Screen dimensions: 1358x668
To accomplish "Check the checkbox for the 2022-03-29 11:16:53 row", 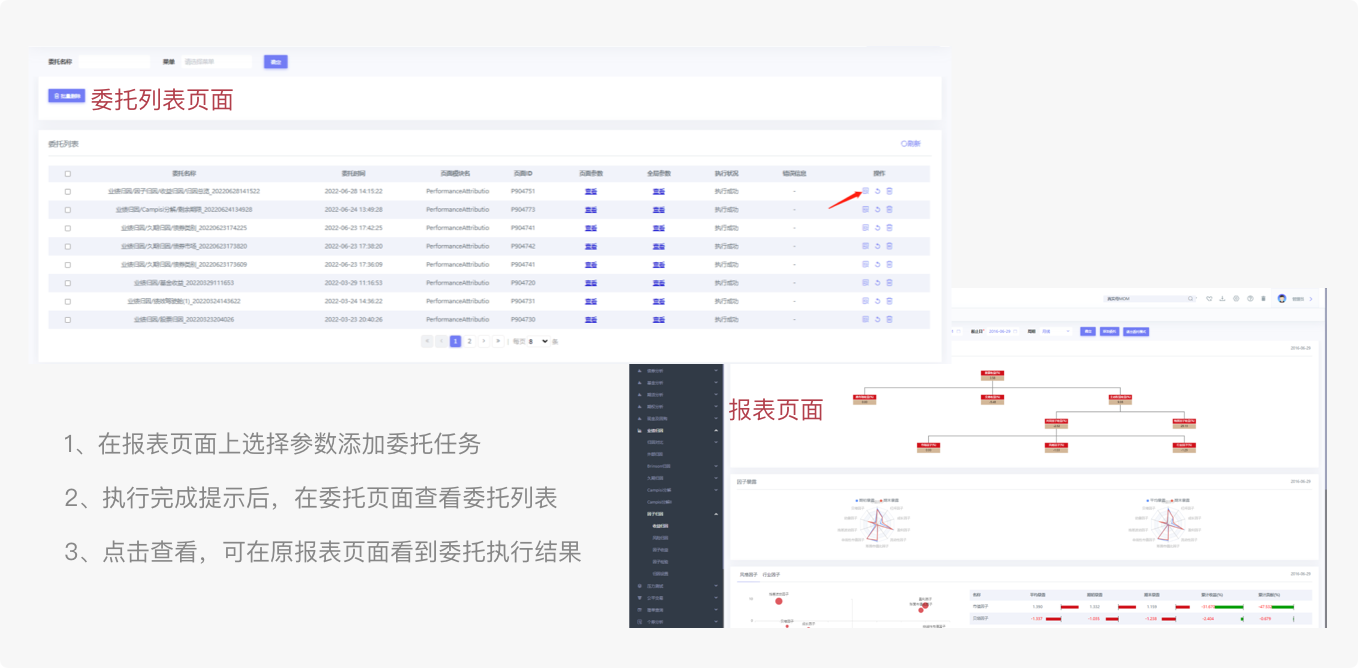I will [68, 283].
